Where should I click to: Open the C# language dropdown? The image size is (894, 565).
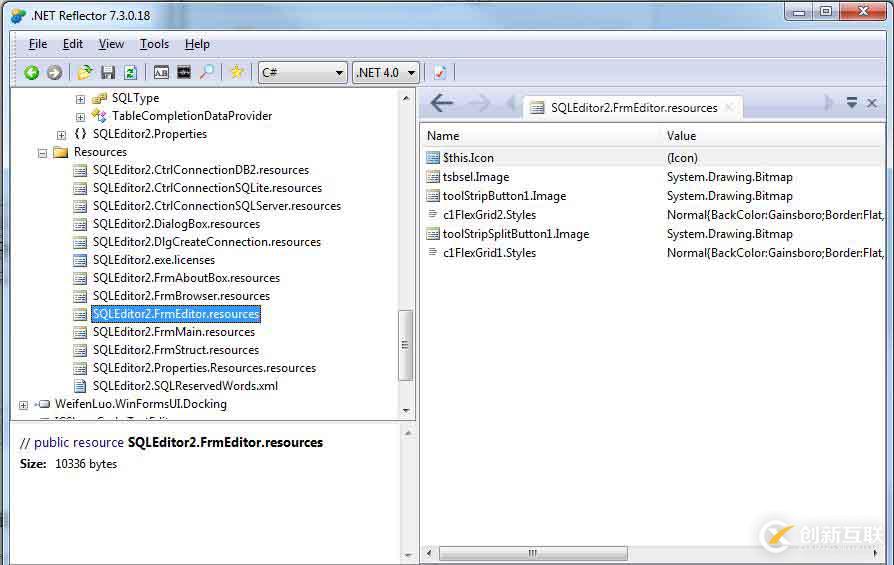click(x=303, y=72)
